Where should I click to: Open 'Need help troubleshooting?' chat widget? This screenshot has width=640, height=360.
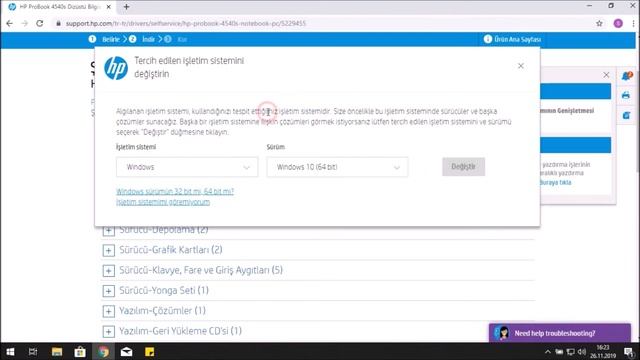tap(560, 333)
